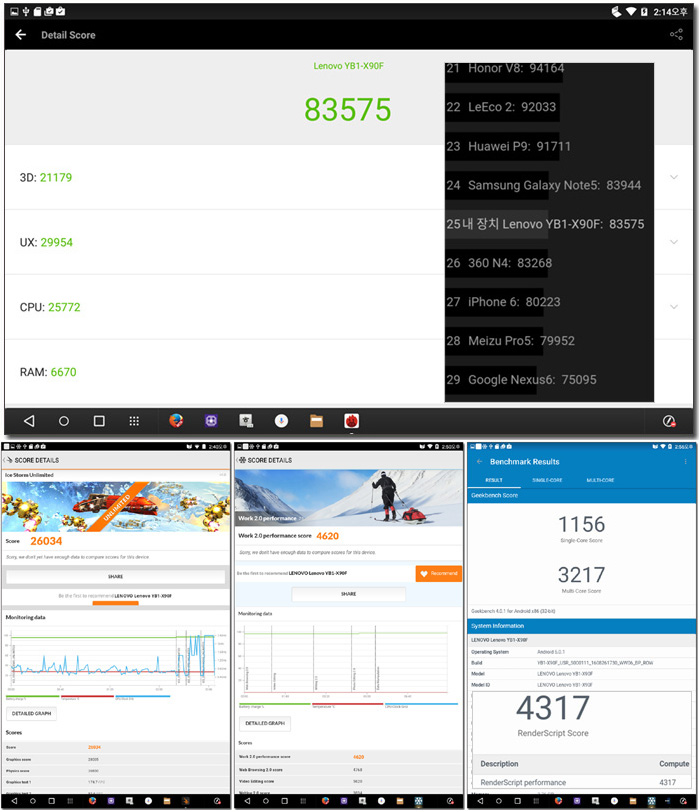Tap the Work 2.0 performance skier image

349,498
